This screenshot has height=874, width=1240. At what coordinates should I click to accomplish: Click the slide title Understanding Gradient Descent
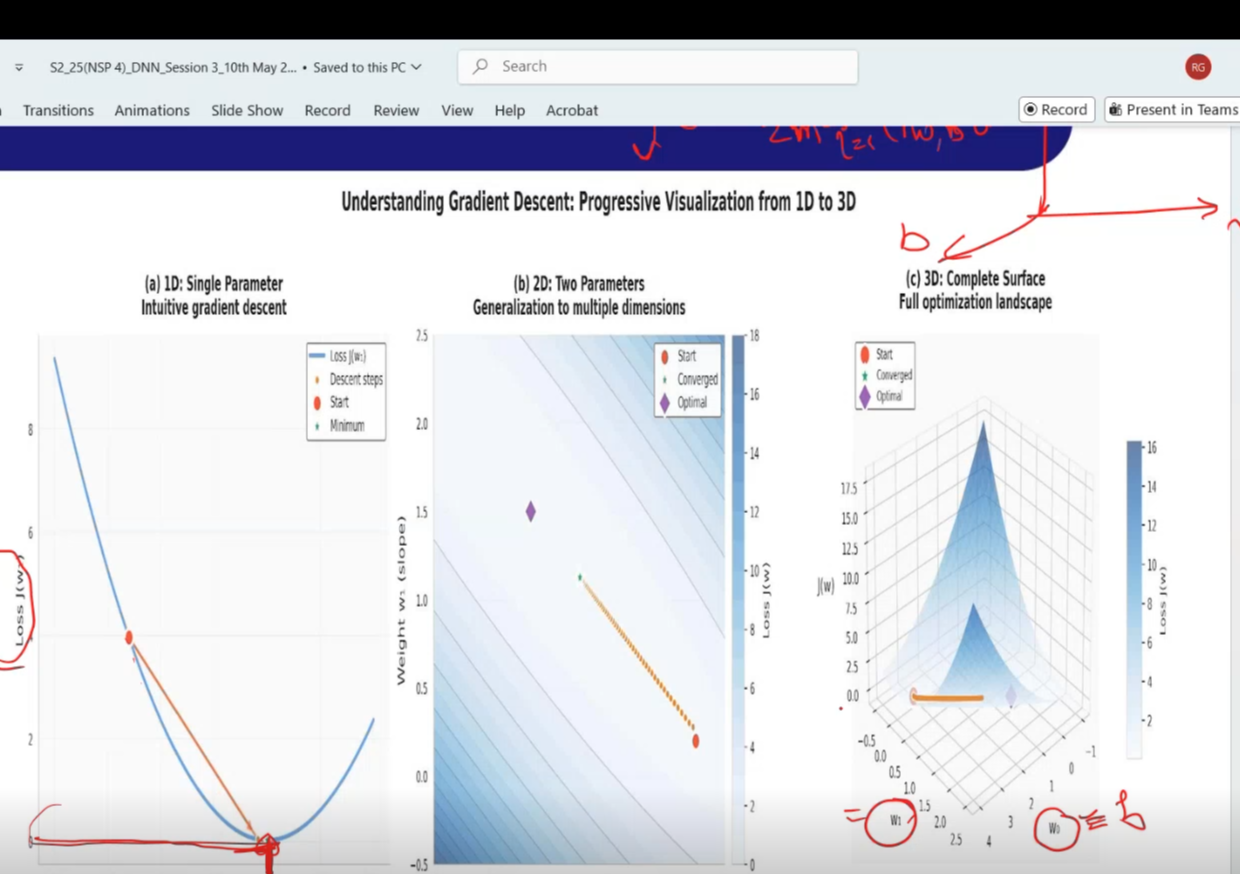598,202
